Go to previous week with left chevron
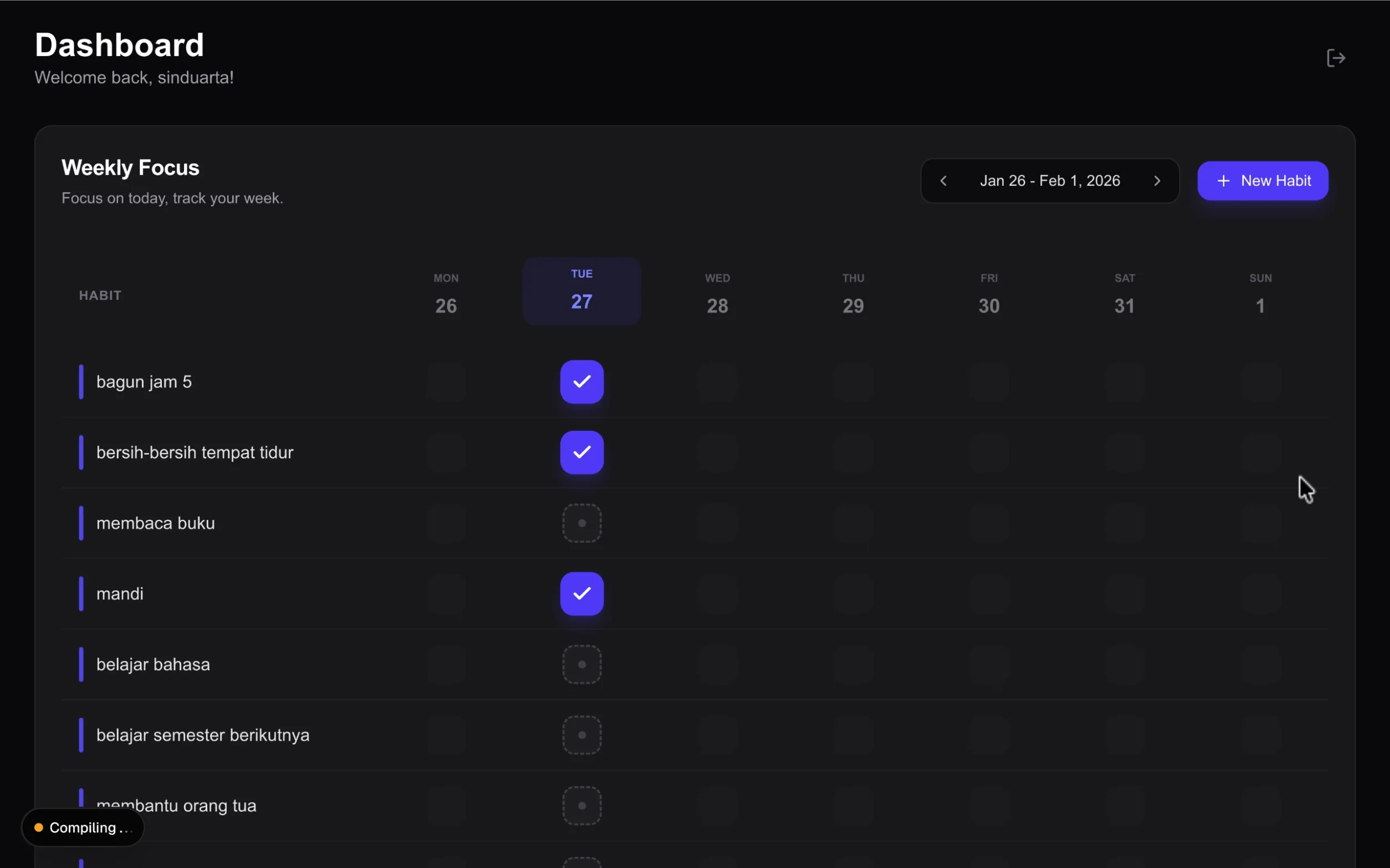This screenshot has width=1390, height=868. pyautogui.click(x=943, y=181)
